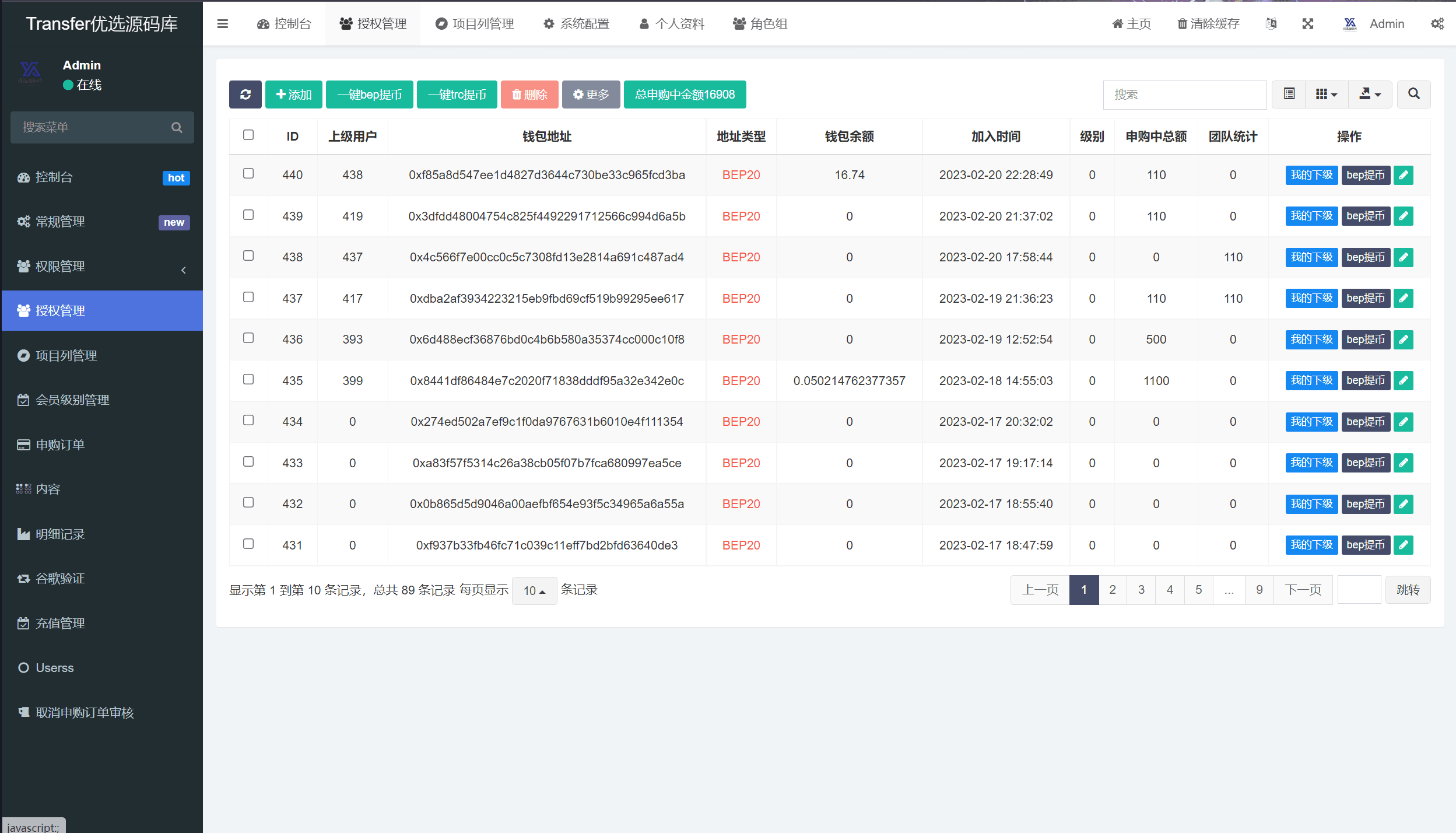Click the language switch icon in header

(x=1271, y=24)
